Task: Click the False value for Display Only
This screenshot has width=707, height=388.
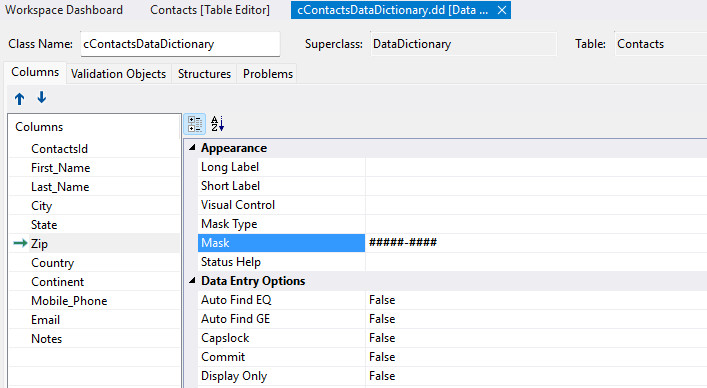Action: [536, 375]
